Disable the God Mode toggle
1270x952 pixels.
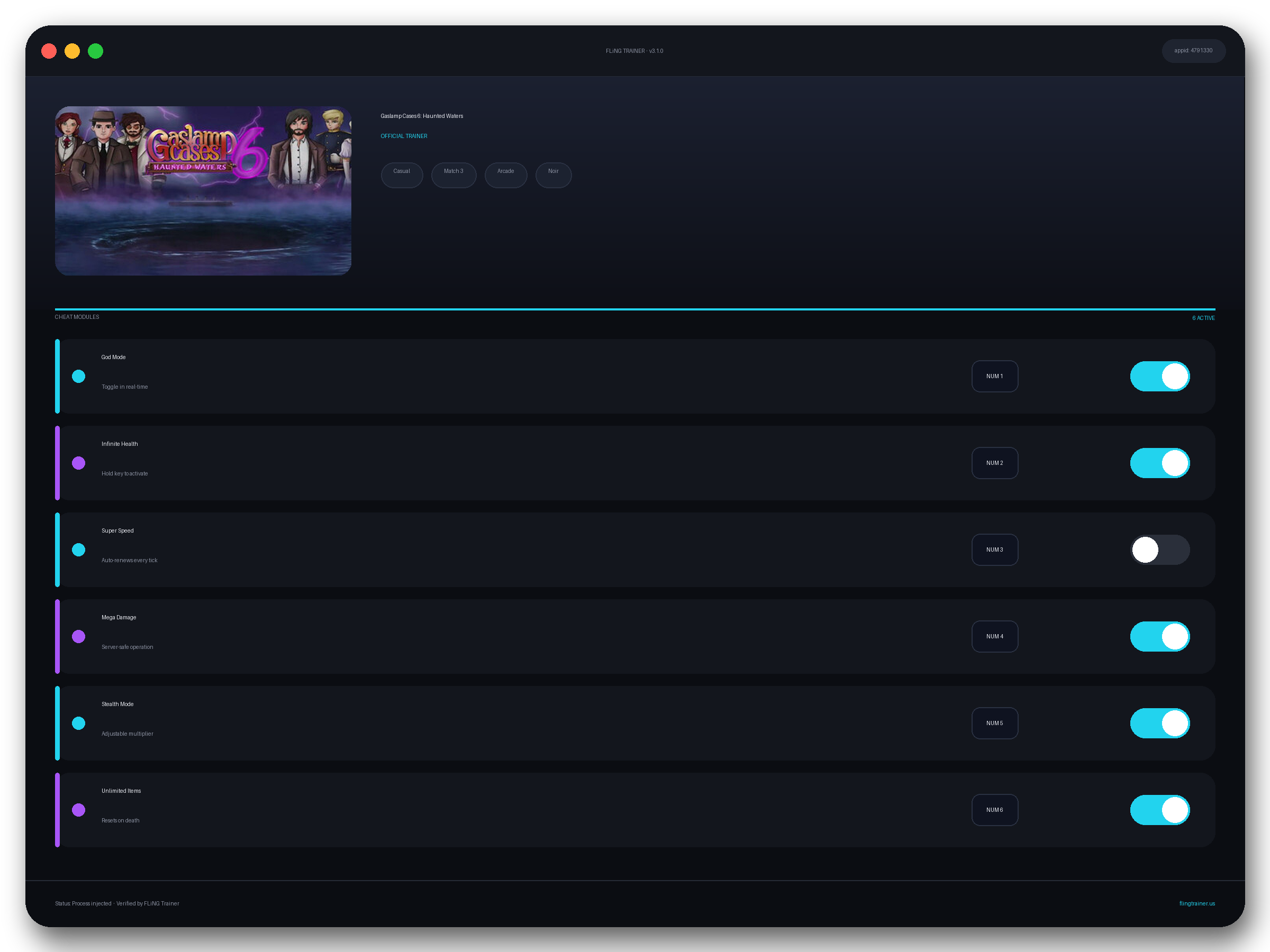[x=1160, y=377]
